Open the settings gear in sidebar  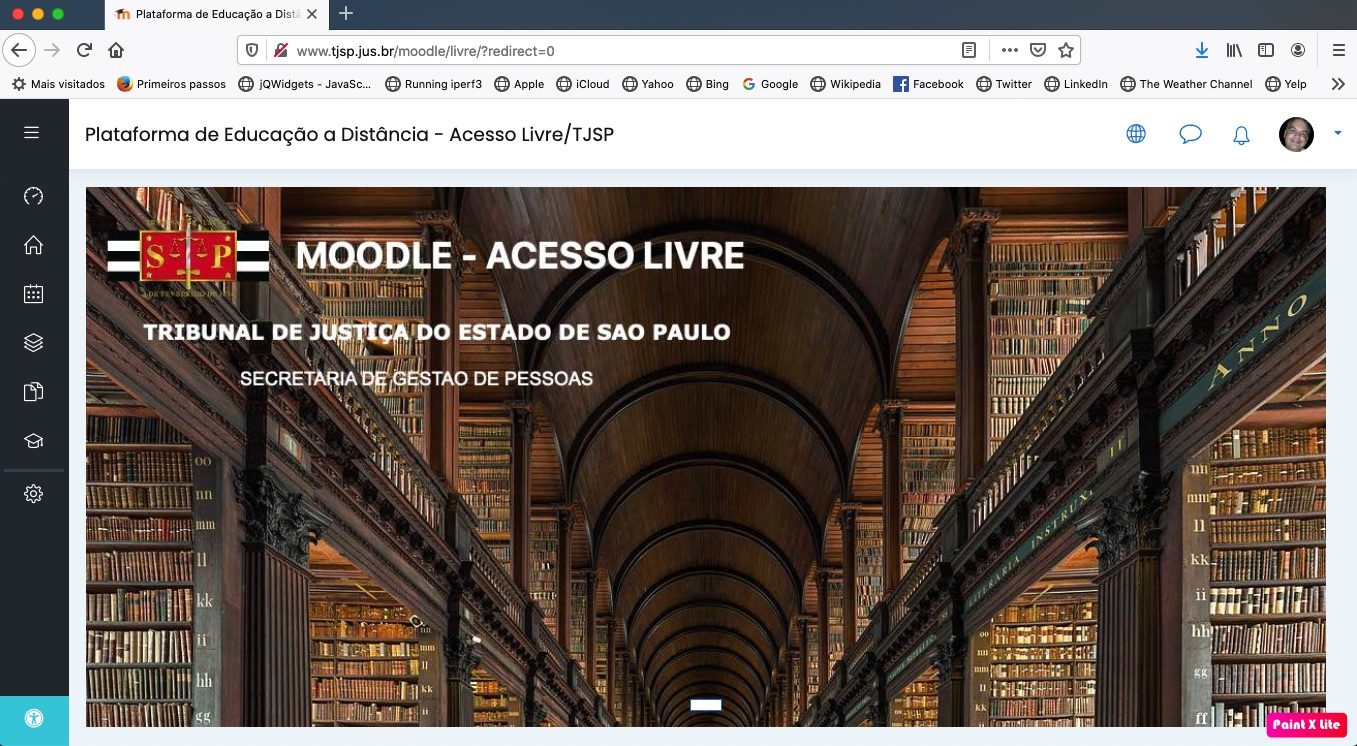[x=33, y=493]
